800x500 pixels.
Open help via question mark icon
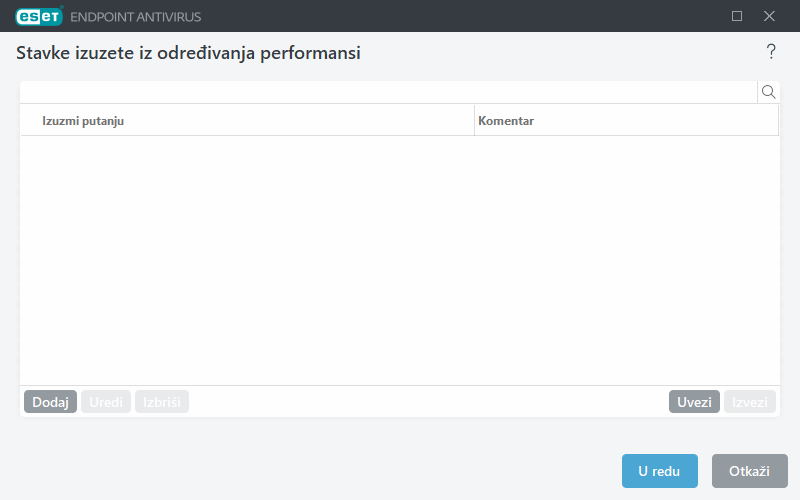771,52
